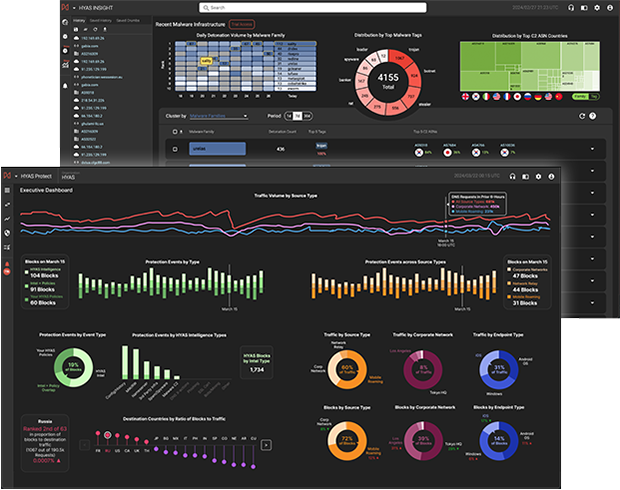Toggle the legend box for 91 Blocks
The height and width of the screenshot is (490, 620).
(x=26, y=286)
